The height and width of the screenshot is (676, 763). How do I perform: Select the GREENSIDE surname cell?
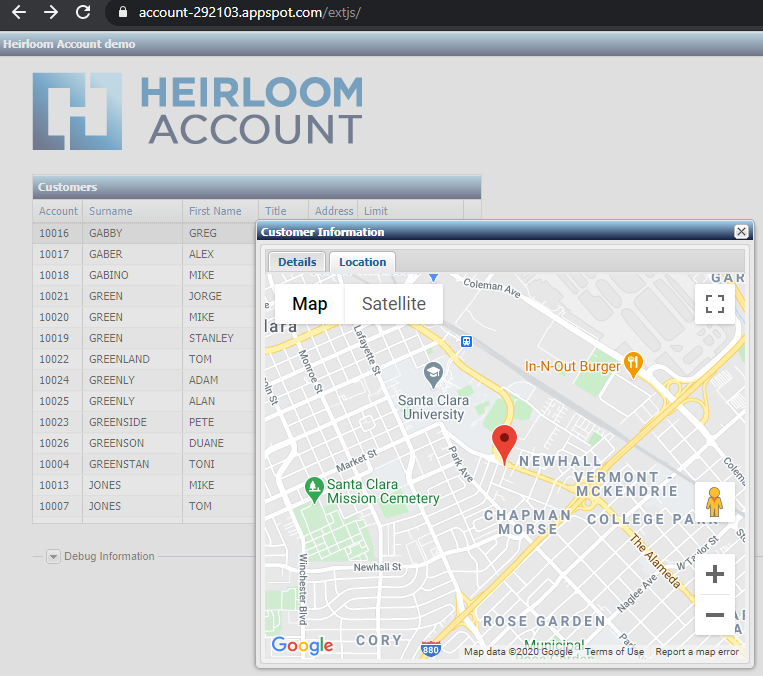point(132,422)
